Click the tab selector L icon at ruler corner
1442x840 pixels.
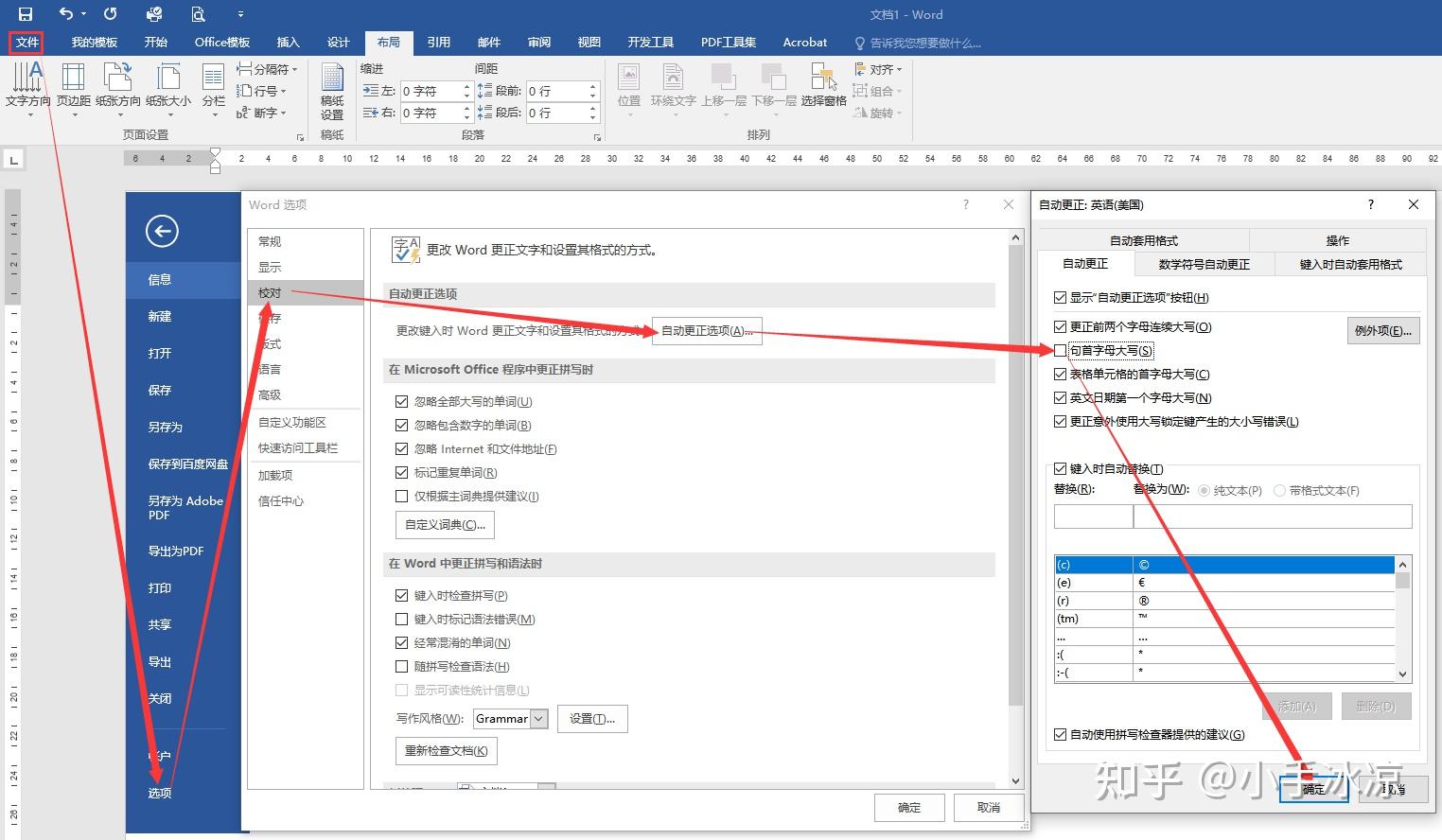[12, 160]
